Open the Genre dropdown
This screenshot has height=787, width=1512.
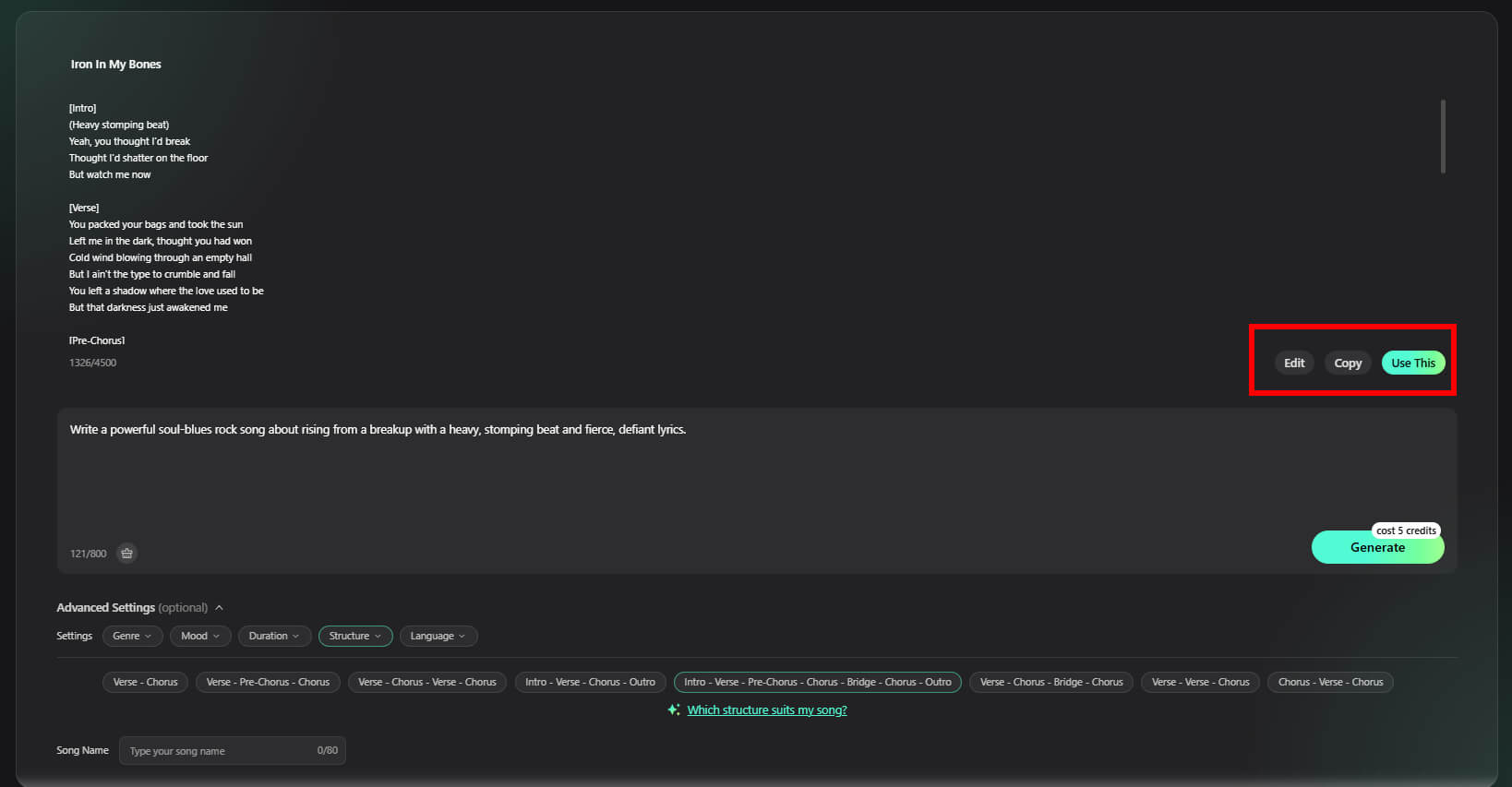133,636
